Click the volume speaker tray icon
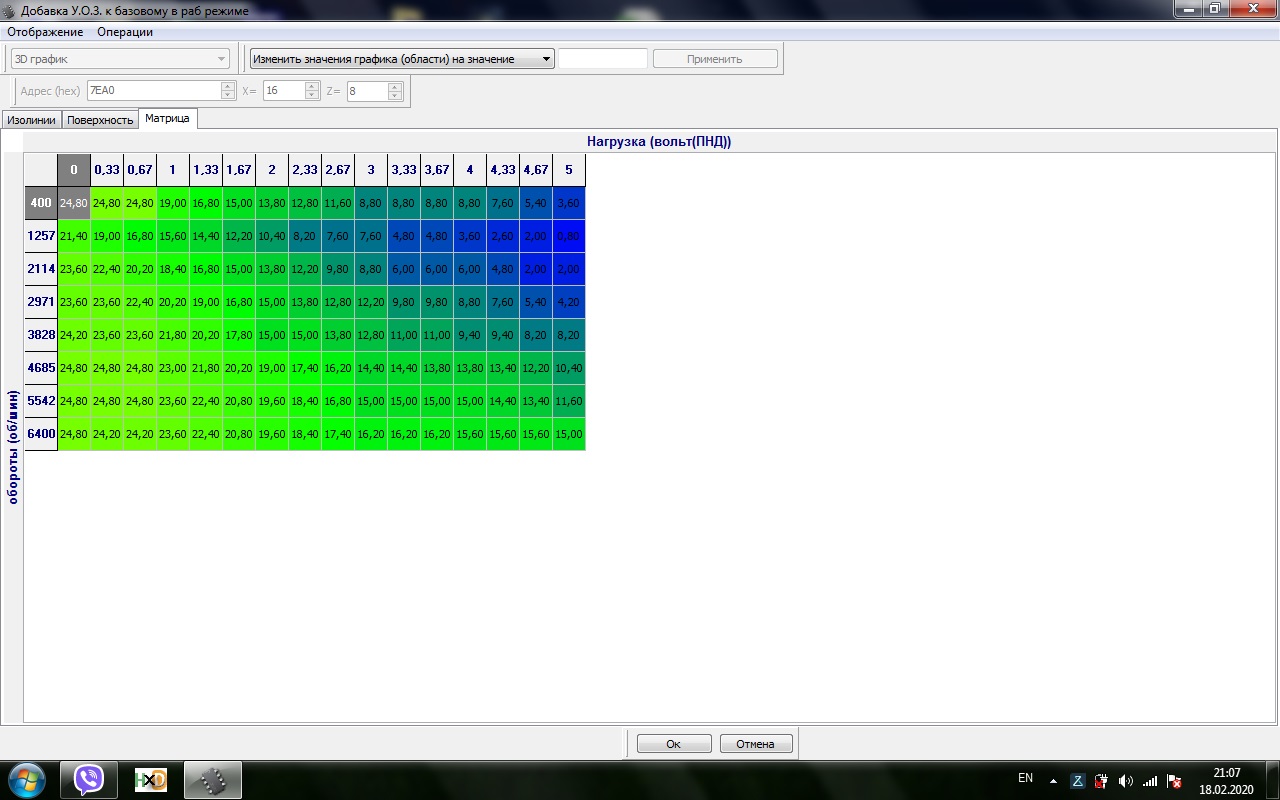 click(x=1125, y=781)
